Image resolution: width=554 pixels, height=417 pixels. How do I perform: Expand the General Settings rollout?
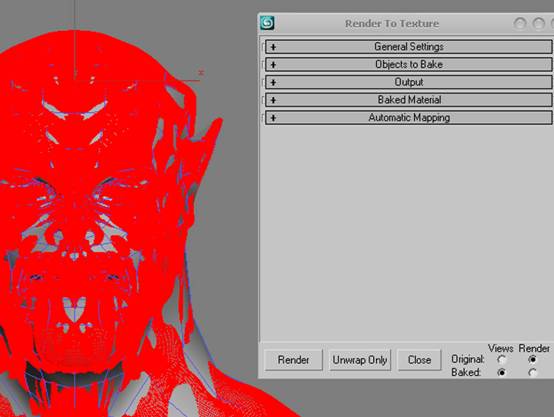pyautogui.click(x=408, y=47)
